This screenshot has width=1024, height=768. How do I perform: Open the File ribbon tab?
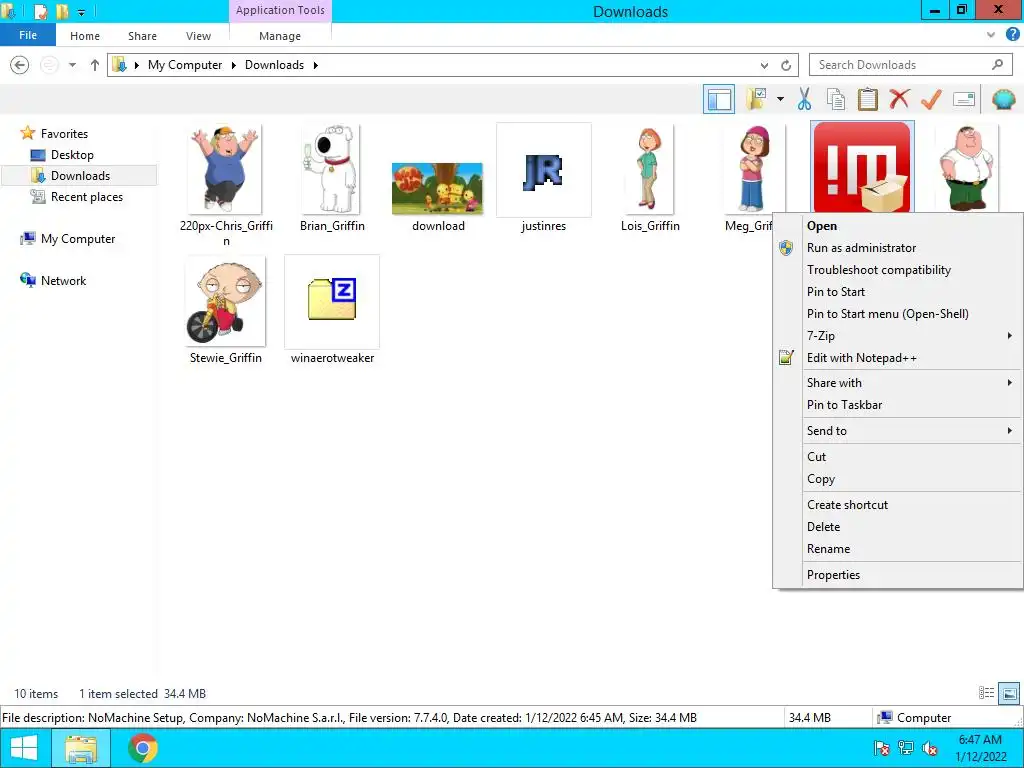tap(27, 35)
